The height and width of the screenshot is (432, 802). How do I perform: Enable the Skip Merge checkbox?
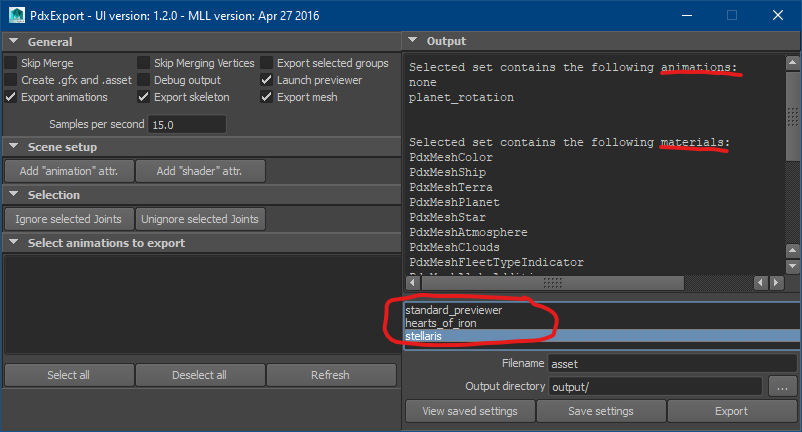click(11, 63)
